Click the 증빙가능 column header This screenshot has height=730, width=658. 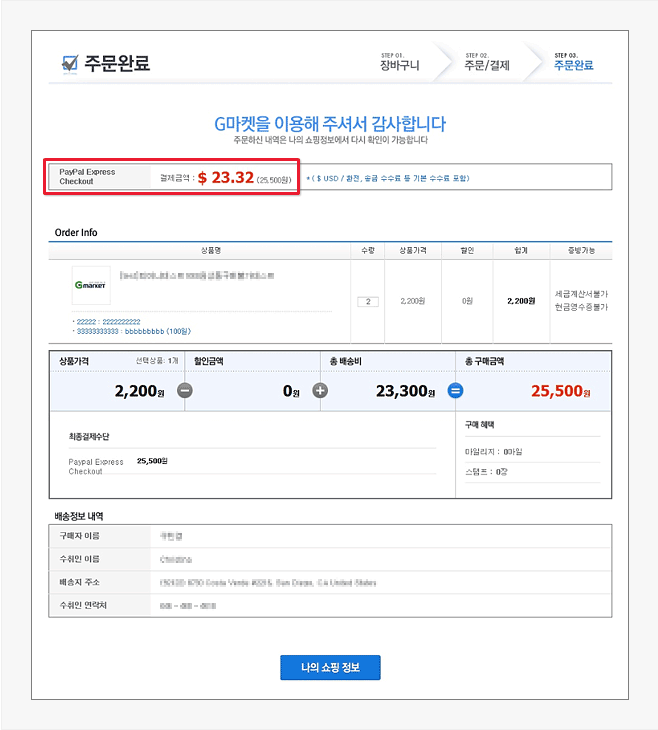[581, 250]
